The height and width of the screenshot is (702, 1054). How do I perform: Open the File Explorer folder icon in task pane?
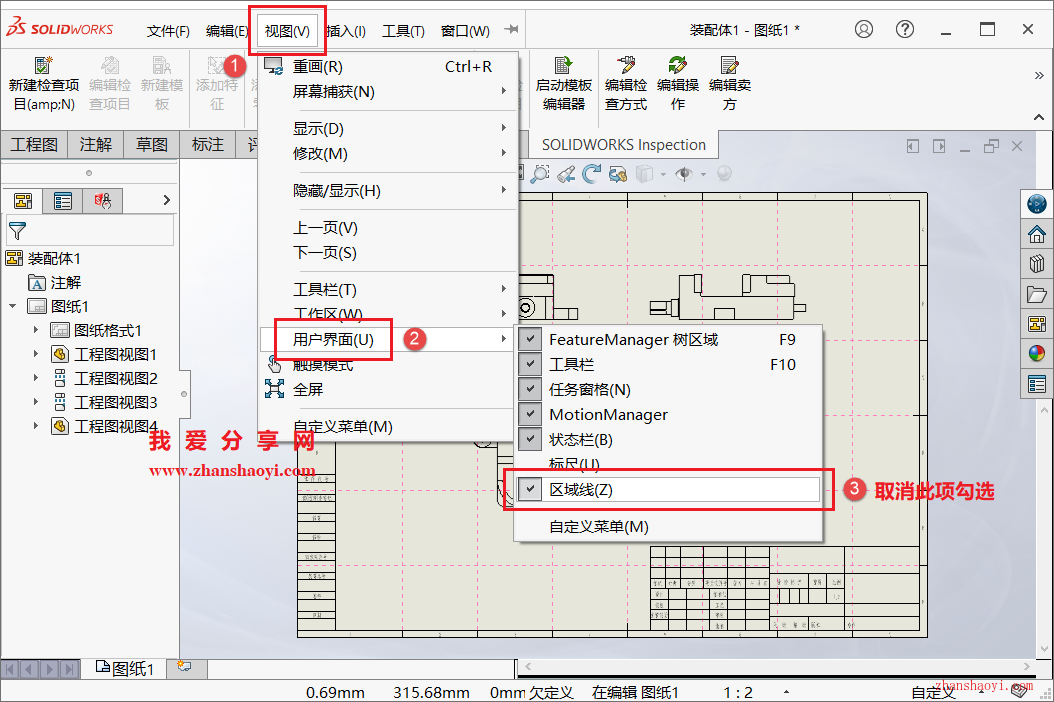(1037, 294)
